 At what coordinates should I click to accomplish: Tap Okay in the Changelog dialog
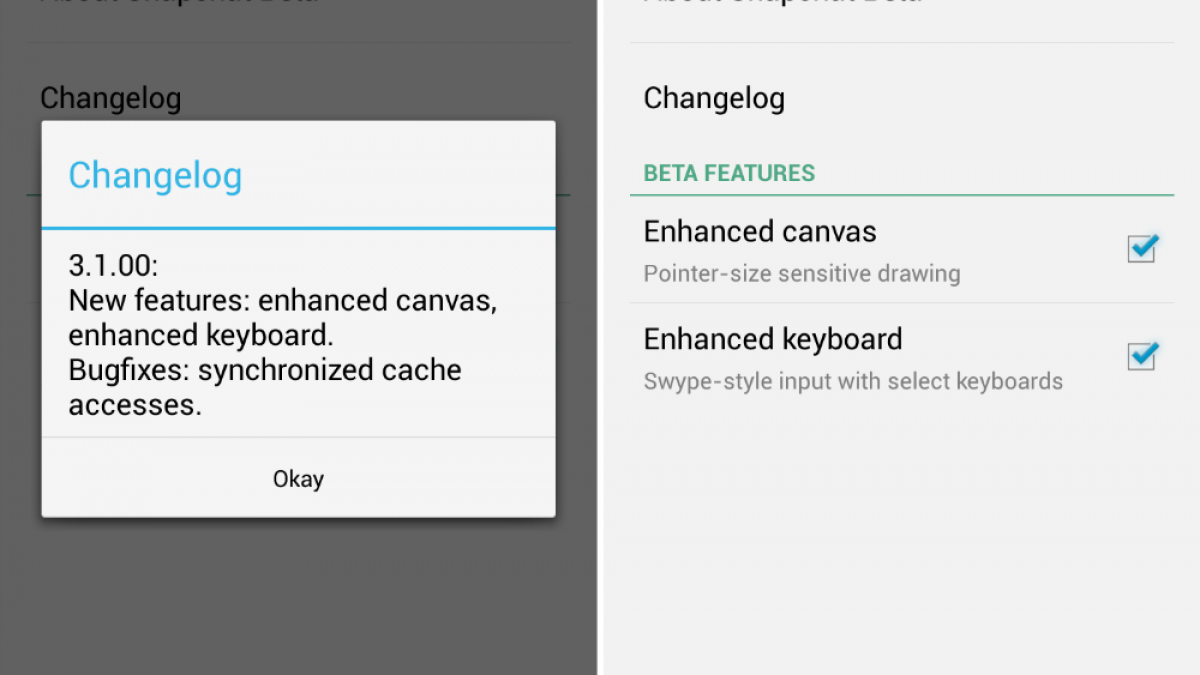298,478
